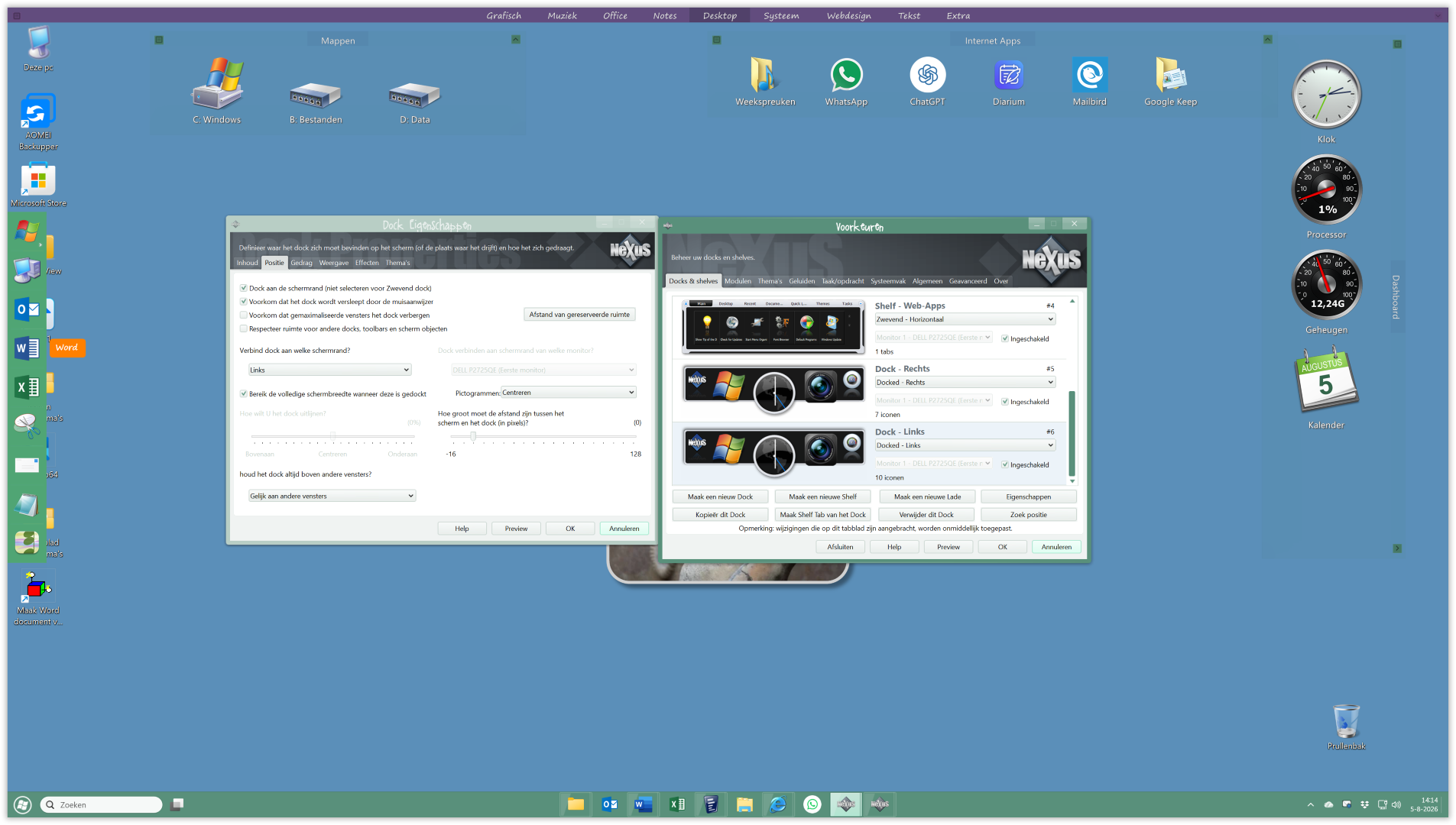Open the Prullenbak recycle bin
The height and width of the screenshot is (825, 1456).
(x=1346, y=726)
